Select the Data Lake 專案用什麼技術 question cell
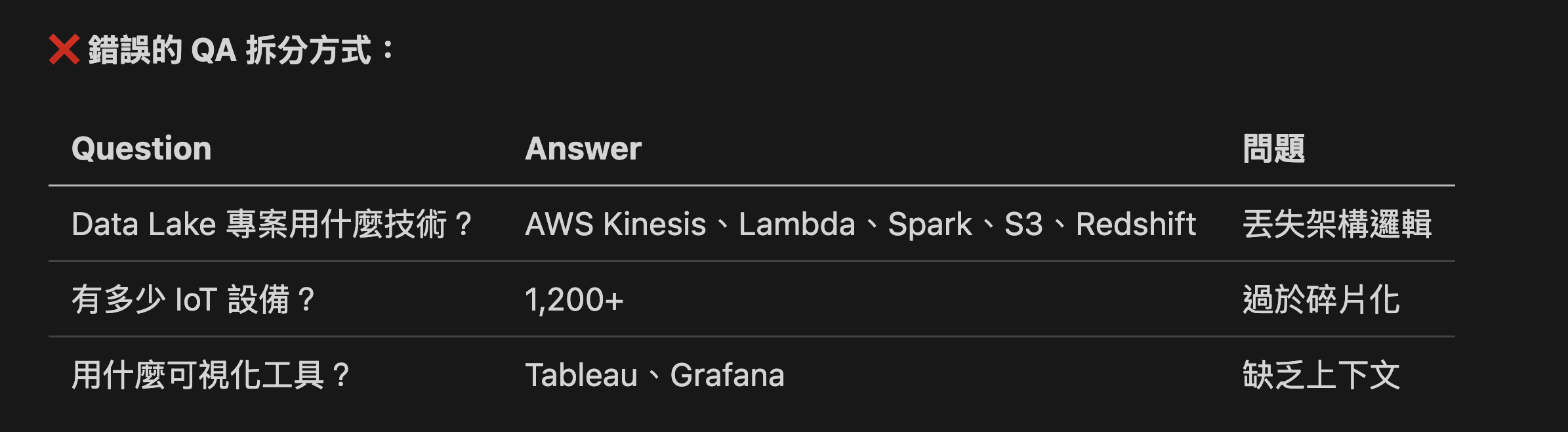Screen dimensions: 1568x432 point(272,224)
